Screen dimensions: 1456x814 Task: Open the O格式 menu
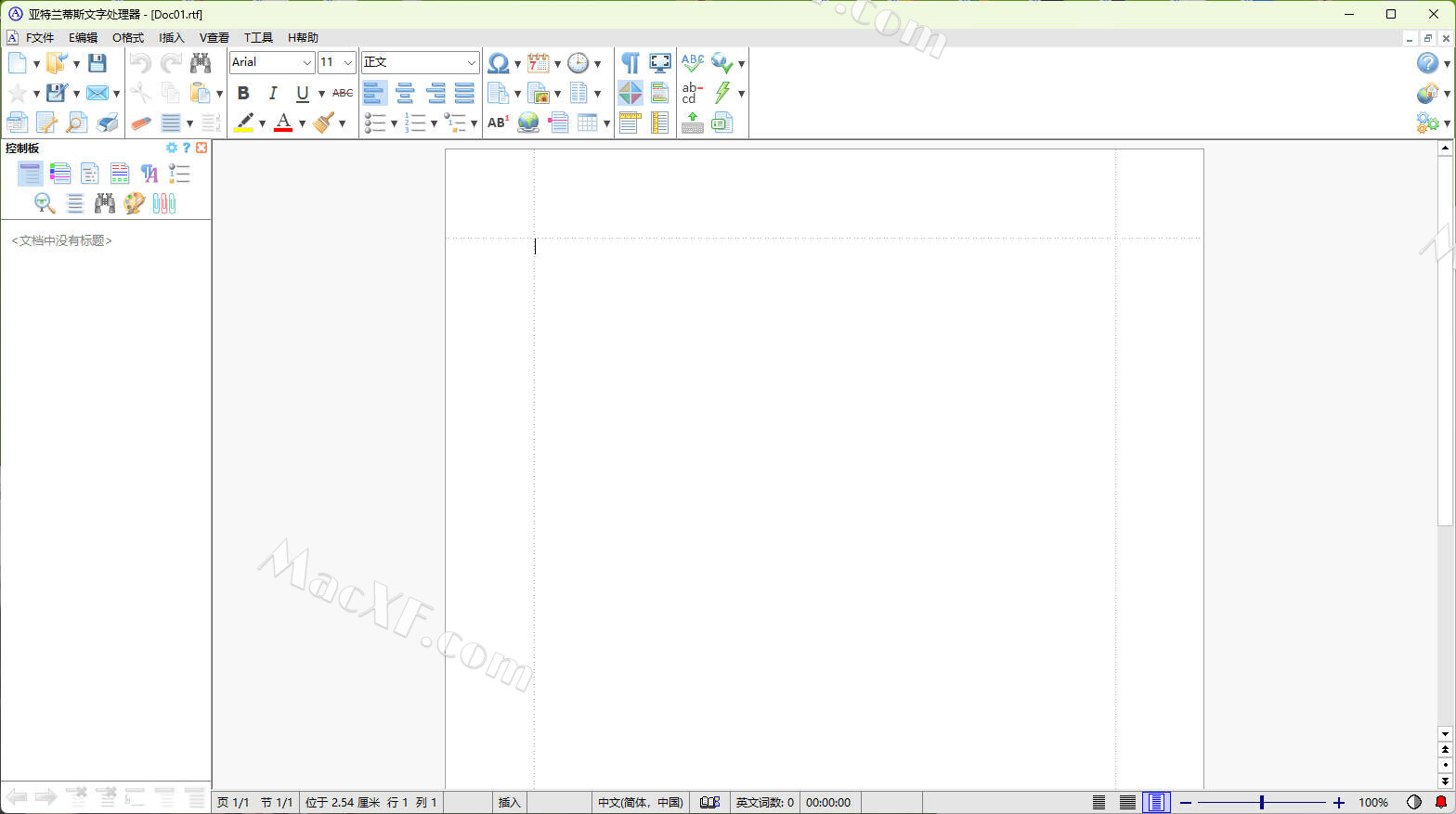pyautogui.click(x=128, y=38)
